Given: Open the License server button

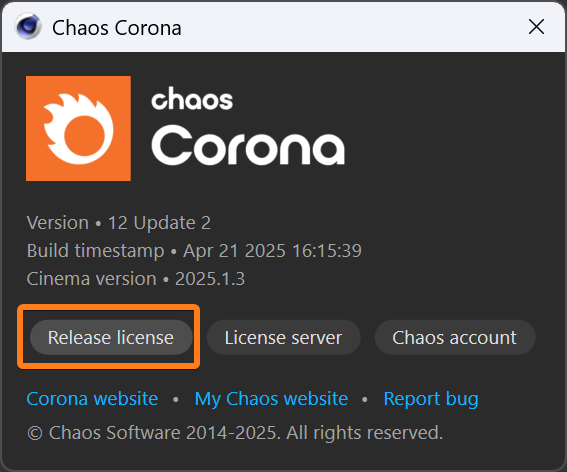Looking at the screenshot, I should pos(284,337).
